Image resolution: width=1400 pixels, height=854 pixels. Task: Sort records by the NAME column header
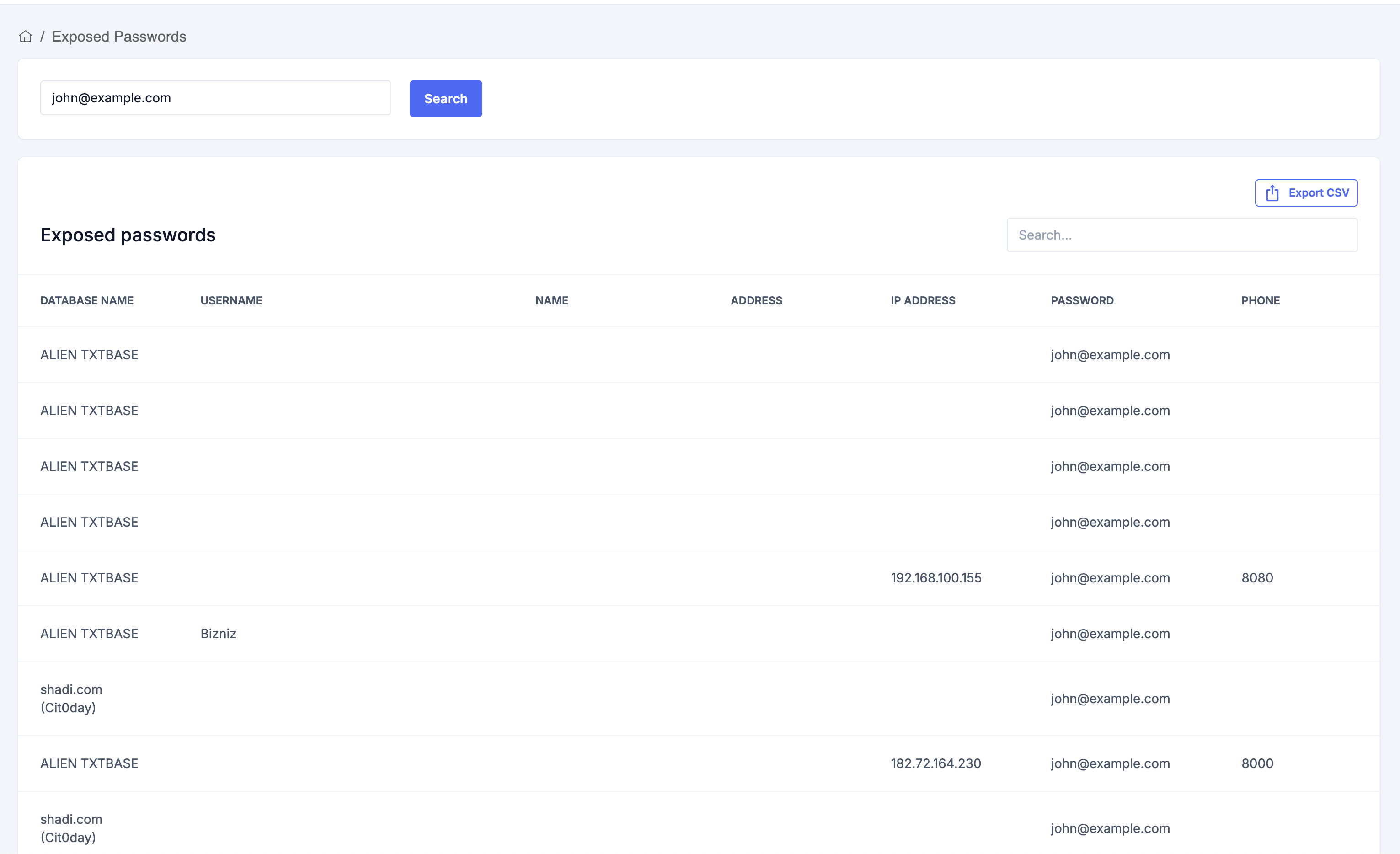click(x=551, y=300)
